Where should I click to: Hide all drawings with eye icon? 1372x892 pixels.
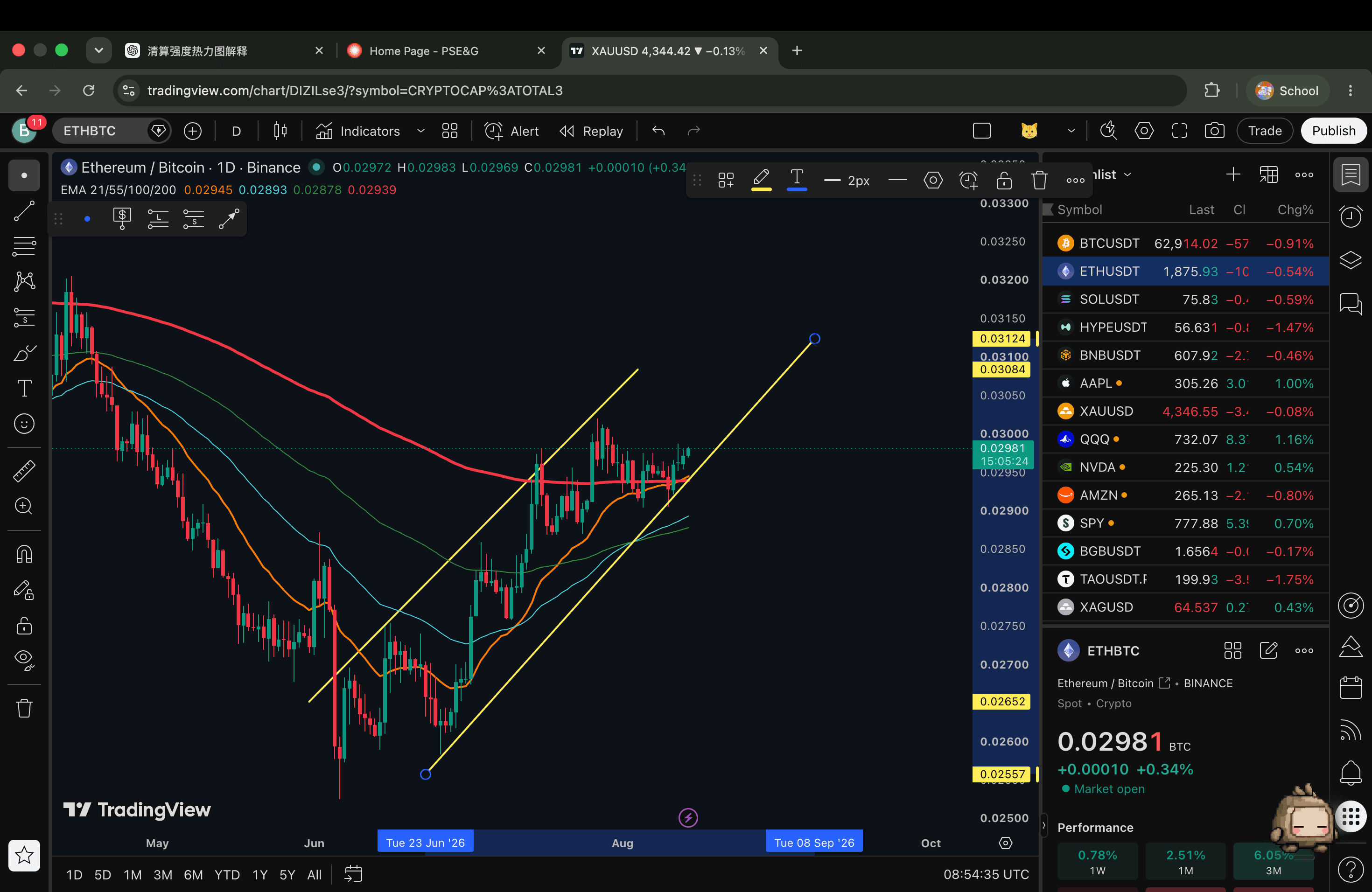coord(24,660)
